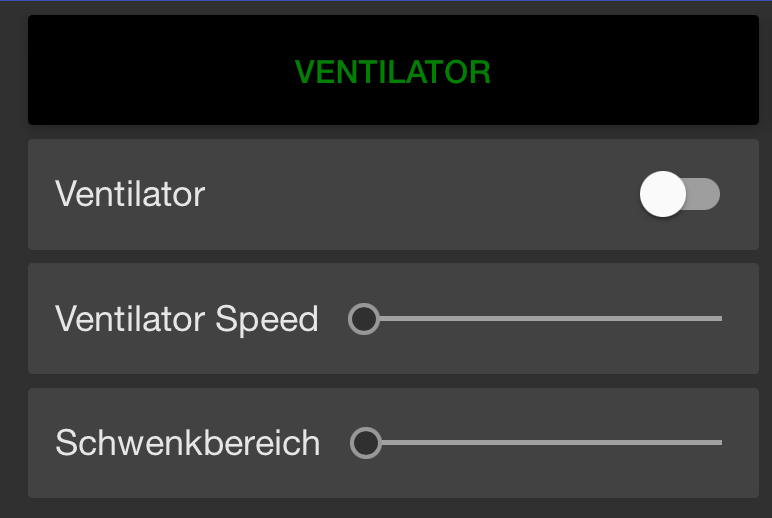This screenshot has height=518, width=772.
Task: Click the Schwenkbereich slider handle
Action: [366, 442]
